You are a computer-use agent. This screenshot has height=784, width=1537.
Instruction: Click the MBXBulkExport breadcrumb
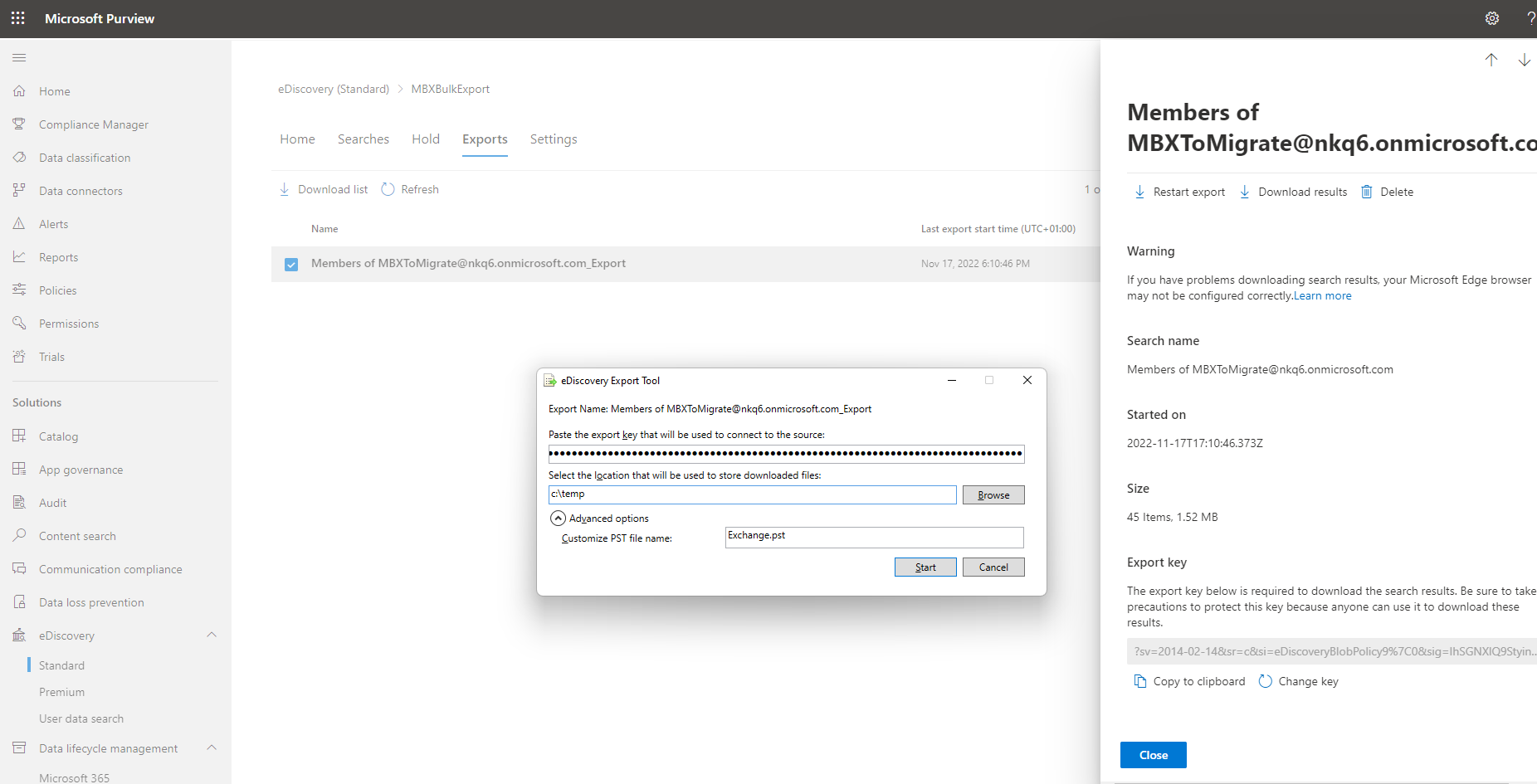(x=451, y=89)
